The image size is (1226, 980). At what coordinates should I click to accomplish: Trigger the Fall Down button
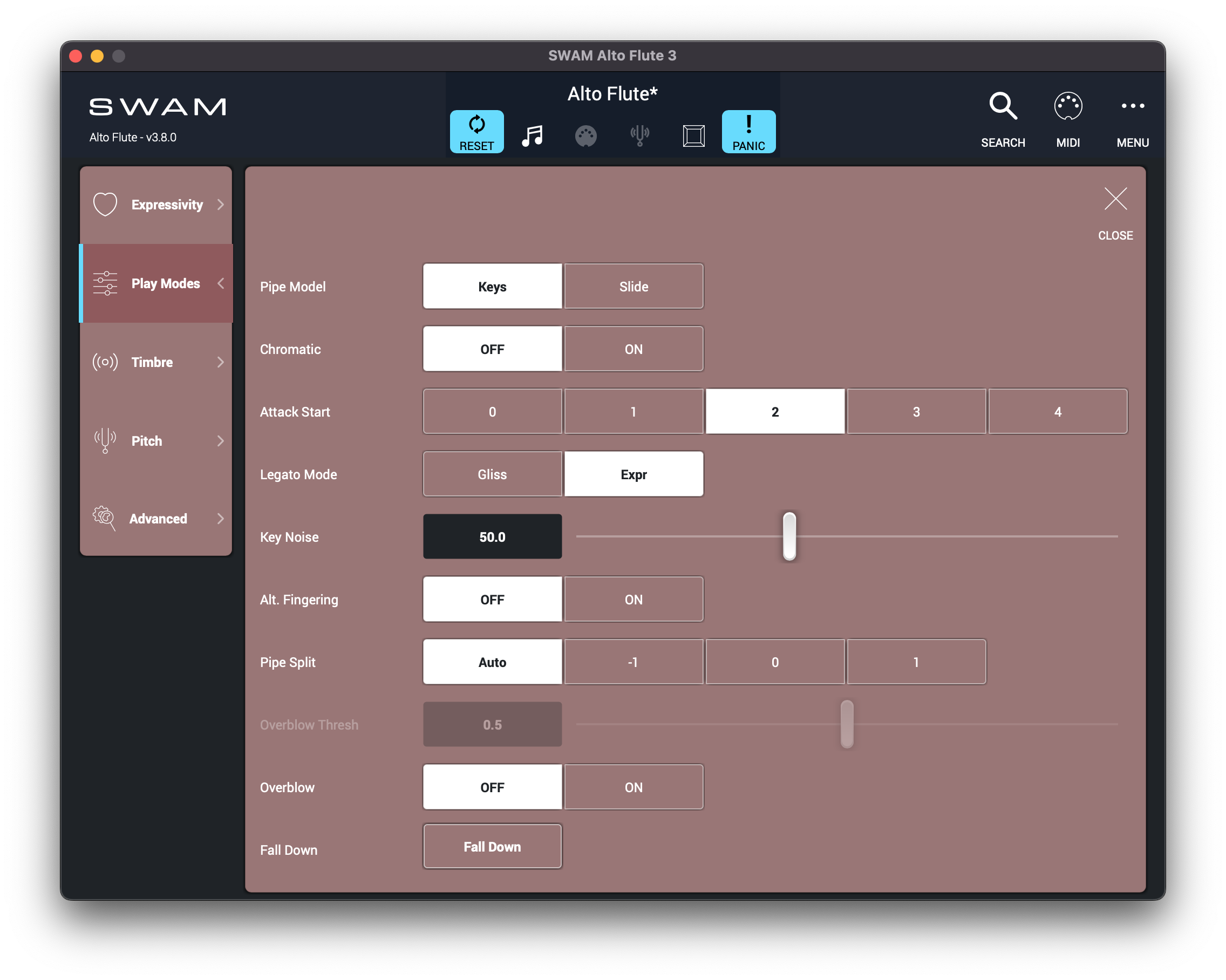492,847
